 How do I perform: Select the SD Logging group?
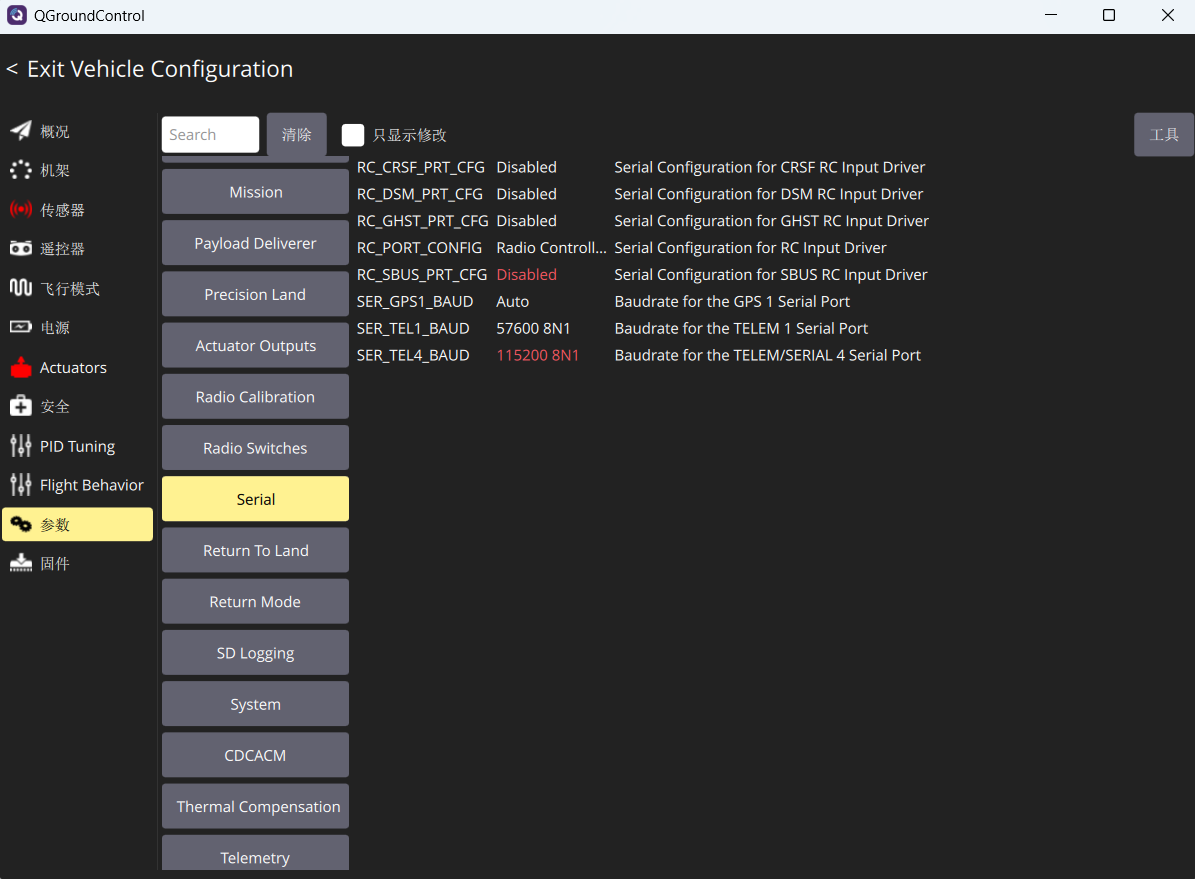point(255,653)
